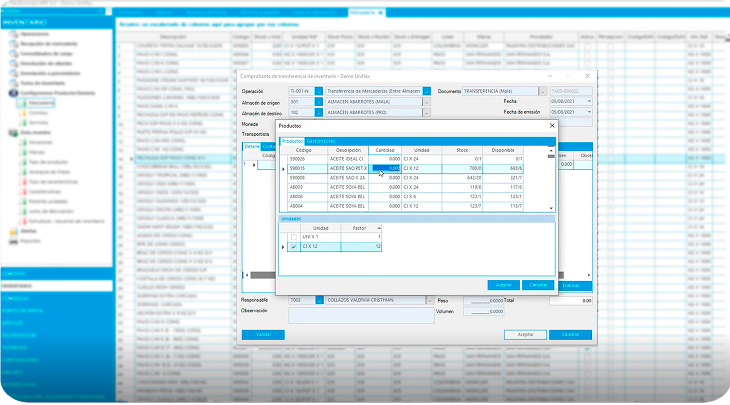This screenshot has height=405, width=730.
Task: Click the Validar button
Action: pyautogui.click(x=263, y=334)
